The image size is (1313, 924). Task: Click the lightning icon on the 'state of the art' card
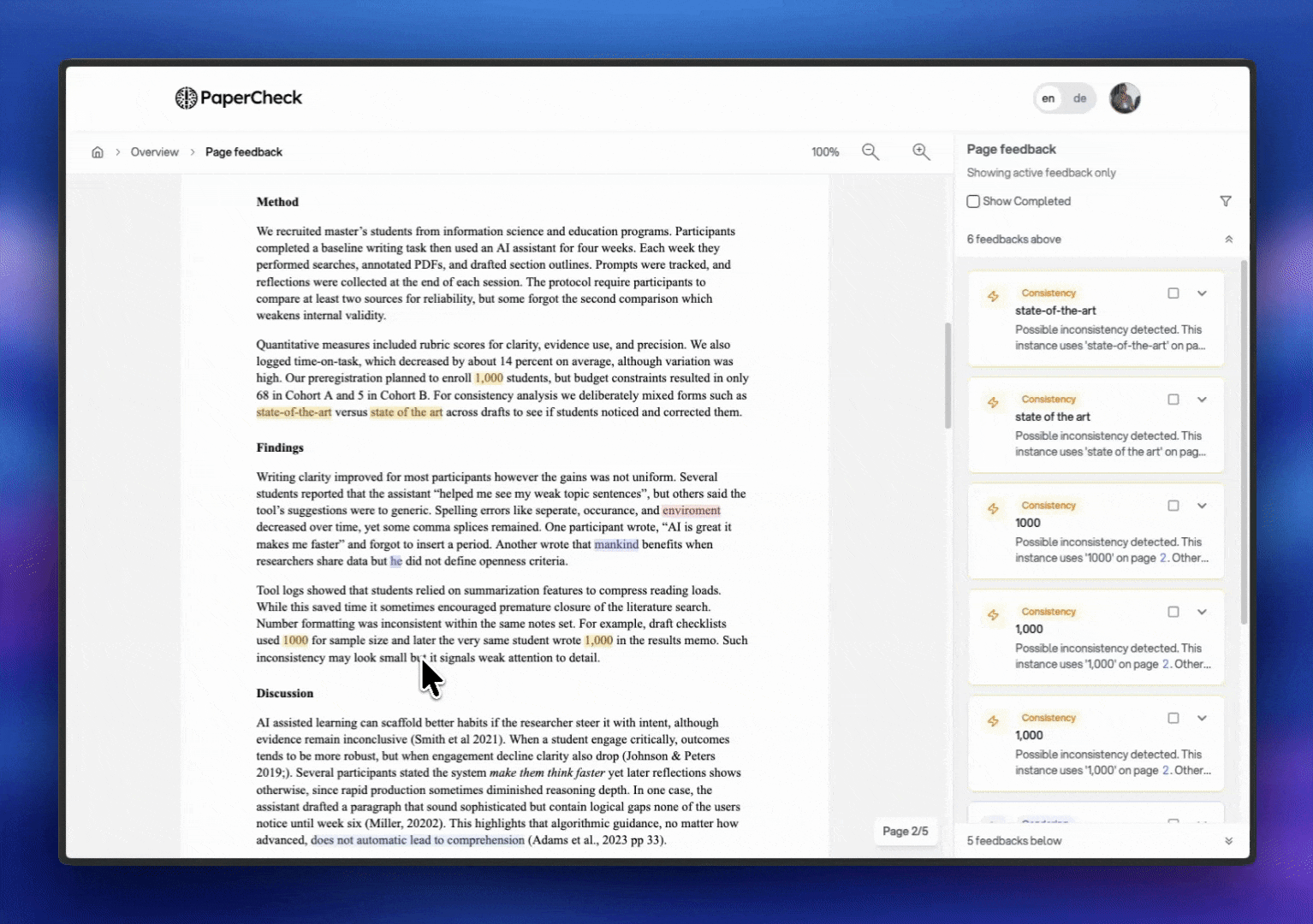[993, 402]
